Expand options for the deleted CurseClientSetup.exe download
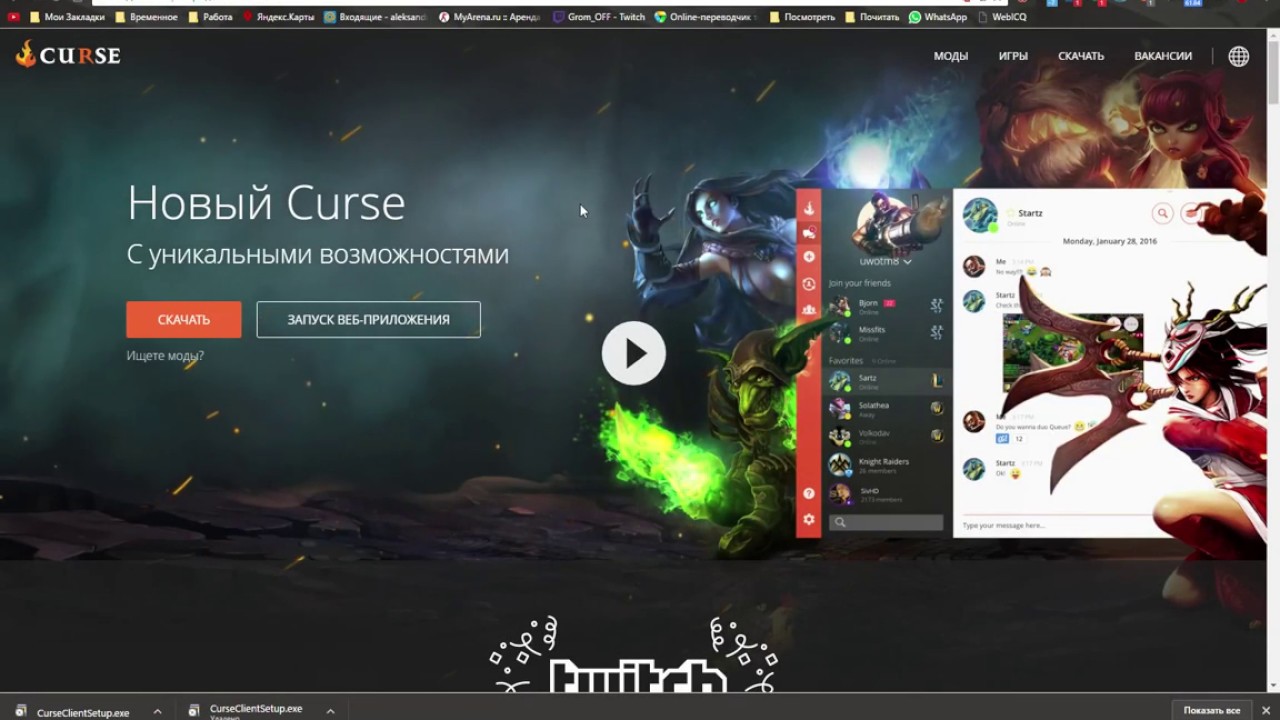Screen dimensions: 1280x720 point(330,712)
